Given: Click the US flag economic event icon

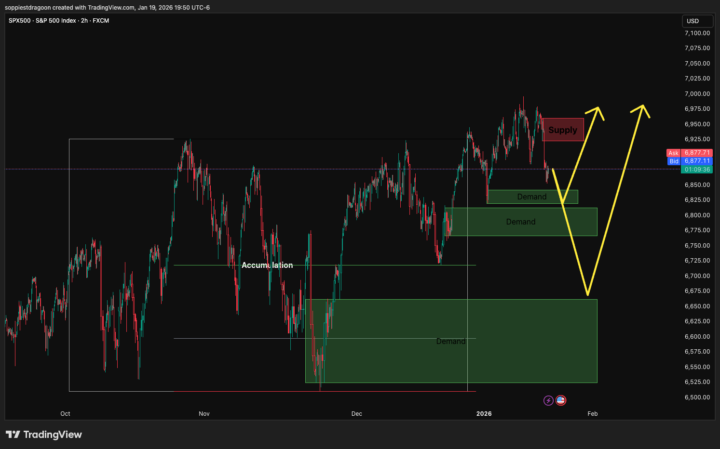Looking at the screenshot, I should point(561,400).
